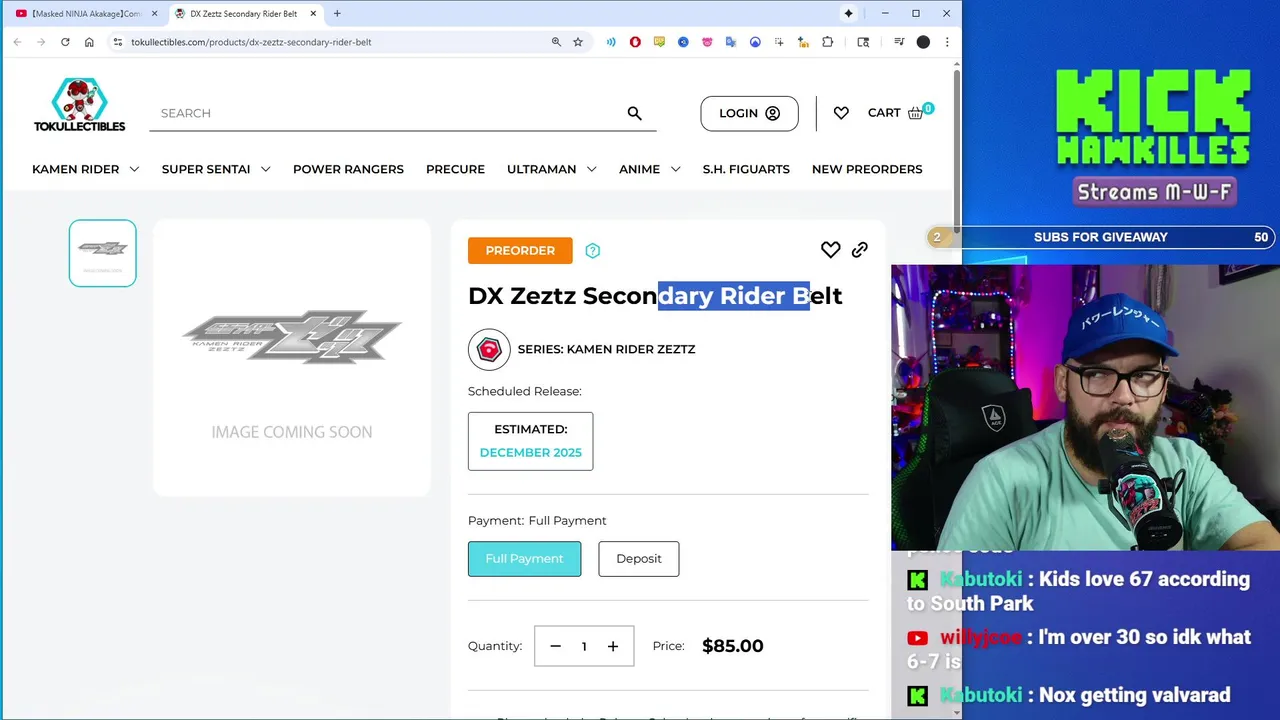Open the Power Rangers category

pos(348,169)
